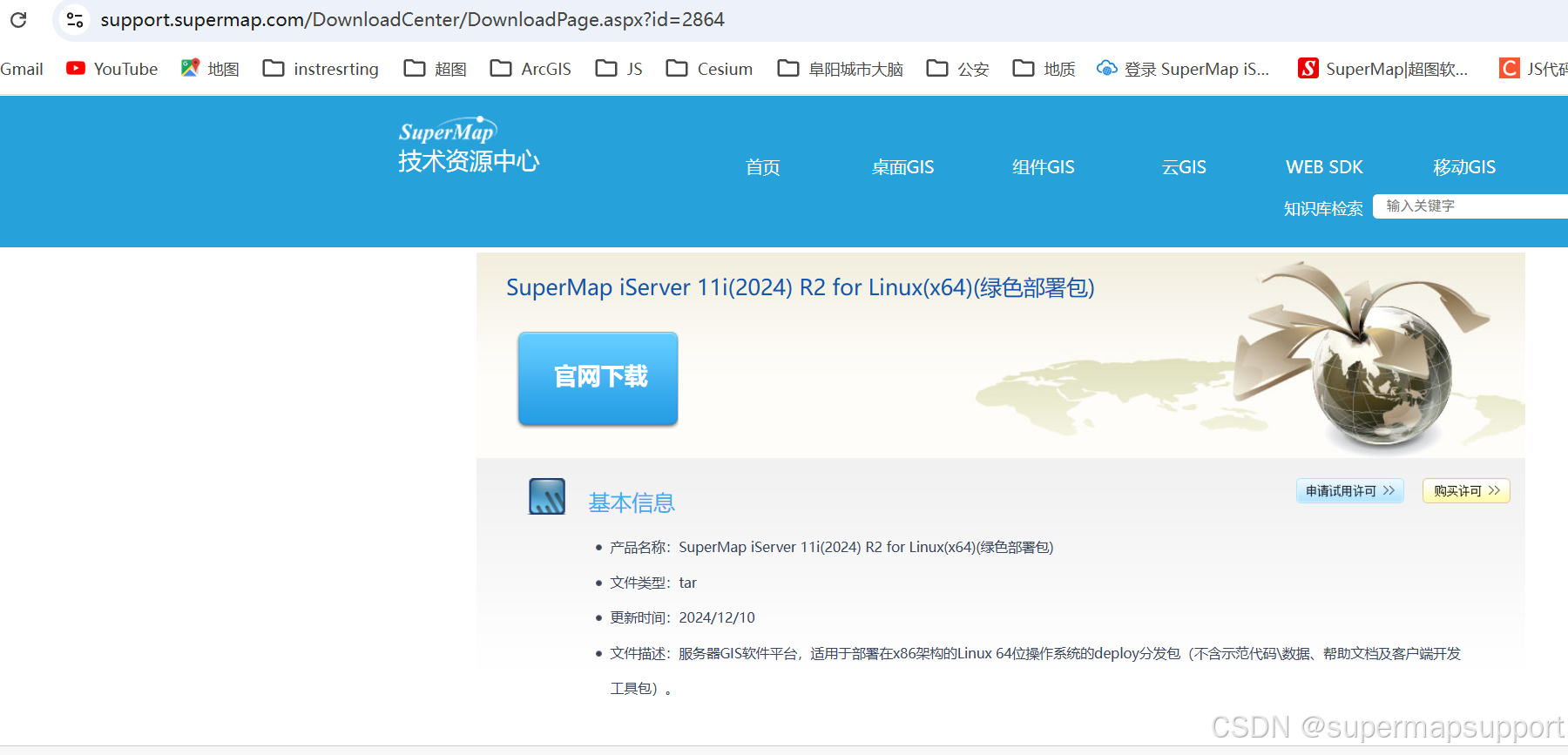This screenshot has height=755, width=1568.
Task: Open the 移动GIS navigation item
Action: pos(1464,167)
